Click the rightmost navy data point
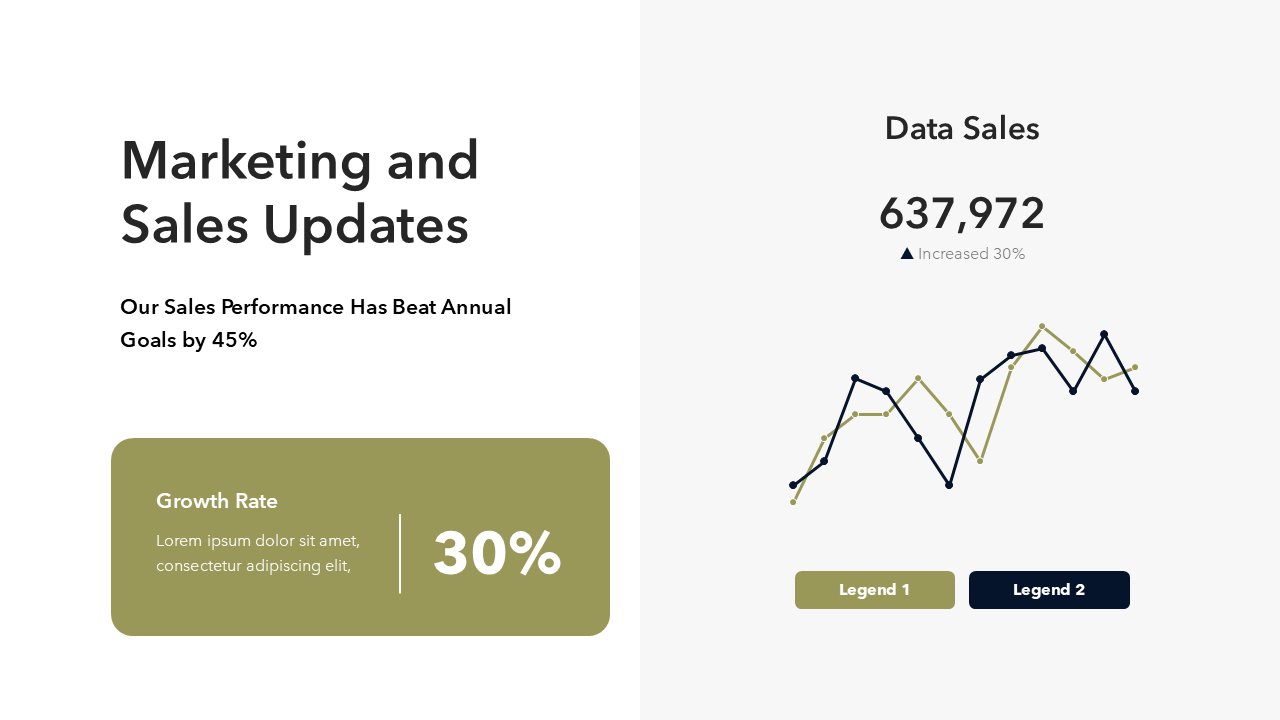Image resolution: width=1280 pixels, height=720 pixels. pyautogui.click(x=1135, y=391)
